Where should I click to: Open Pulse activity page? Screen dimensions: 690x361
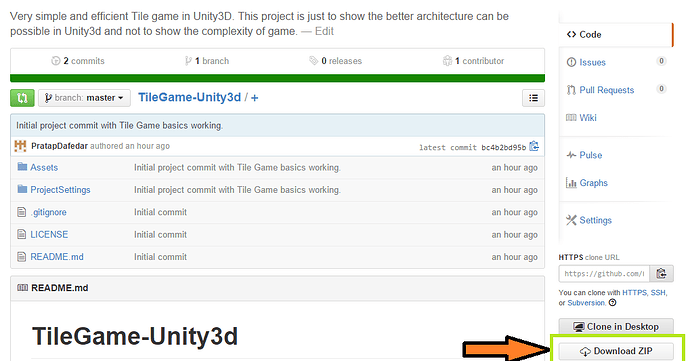coord(591,155)
